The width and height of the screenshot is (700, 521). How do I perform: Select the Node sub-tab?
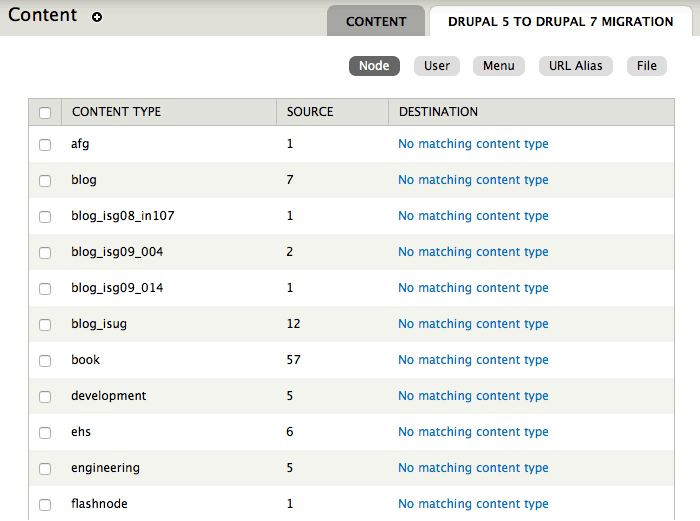coord(374,66)
